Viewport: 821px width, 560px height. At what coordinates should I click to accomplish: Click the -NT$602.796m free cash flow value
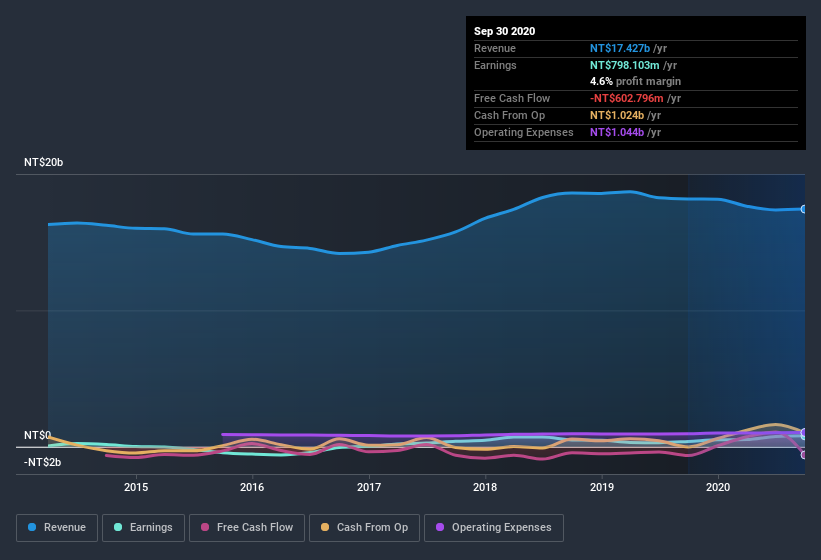click(x=627, y=98)
